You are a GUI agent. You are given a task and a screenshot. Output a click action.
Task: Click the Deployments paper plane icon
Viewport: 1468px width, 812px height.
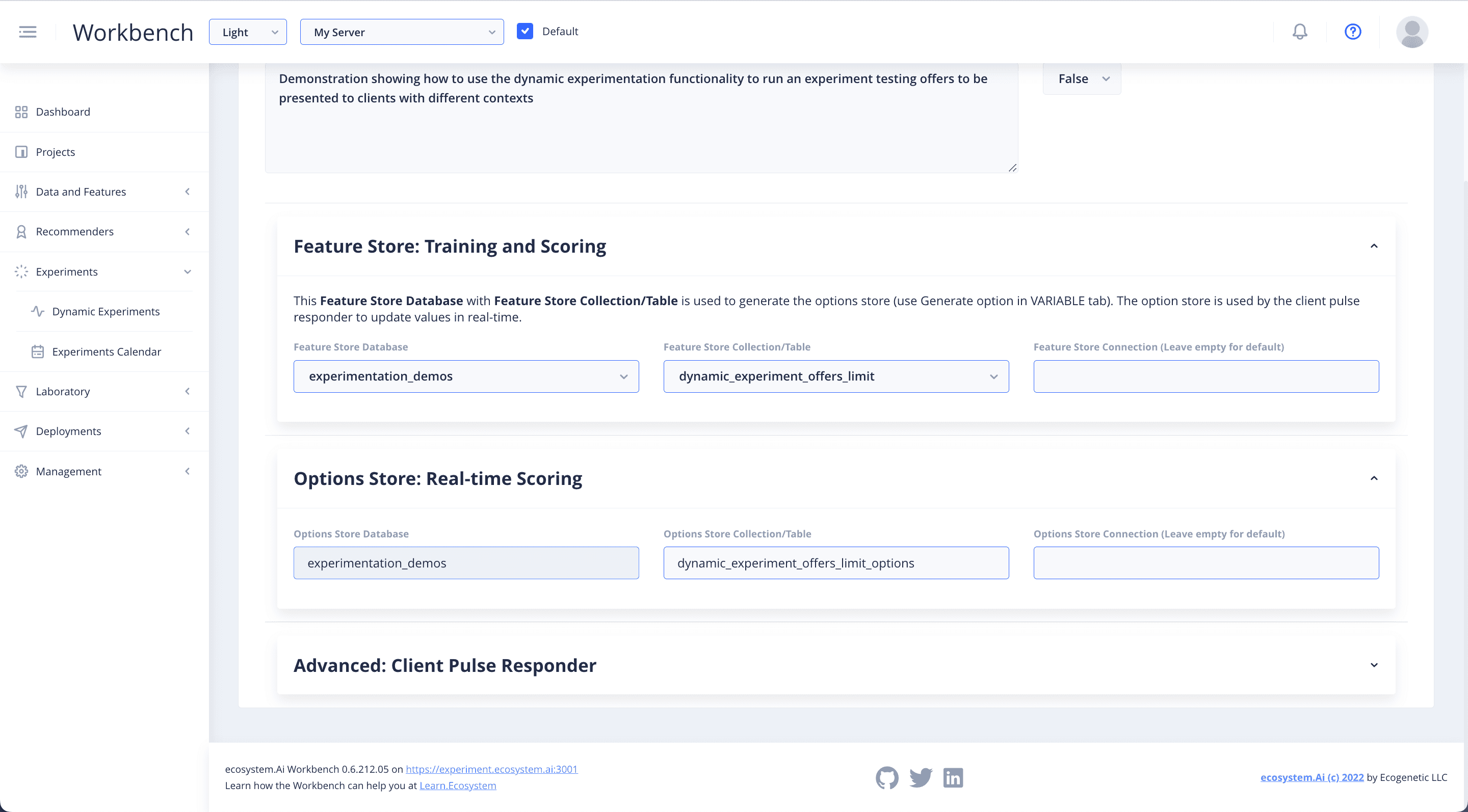[x=21, y=431]
